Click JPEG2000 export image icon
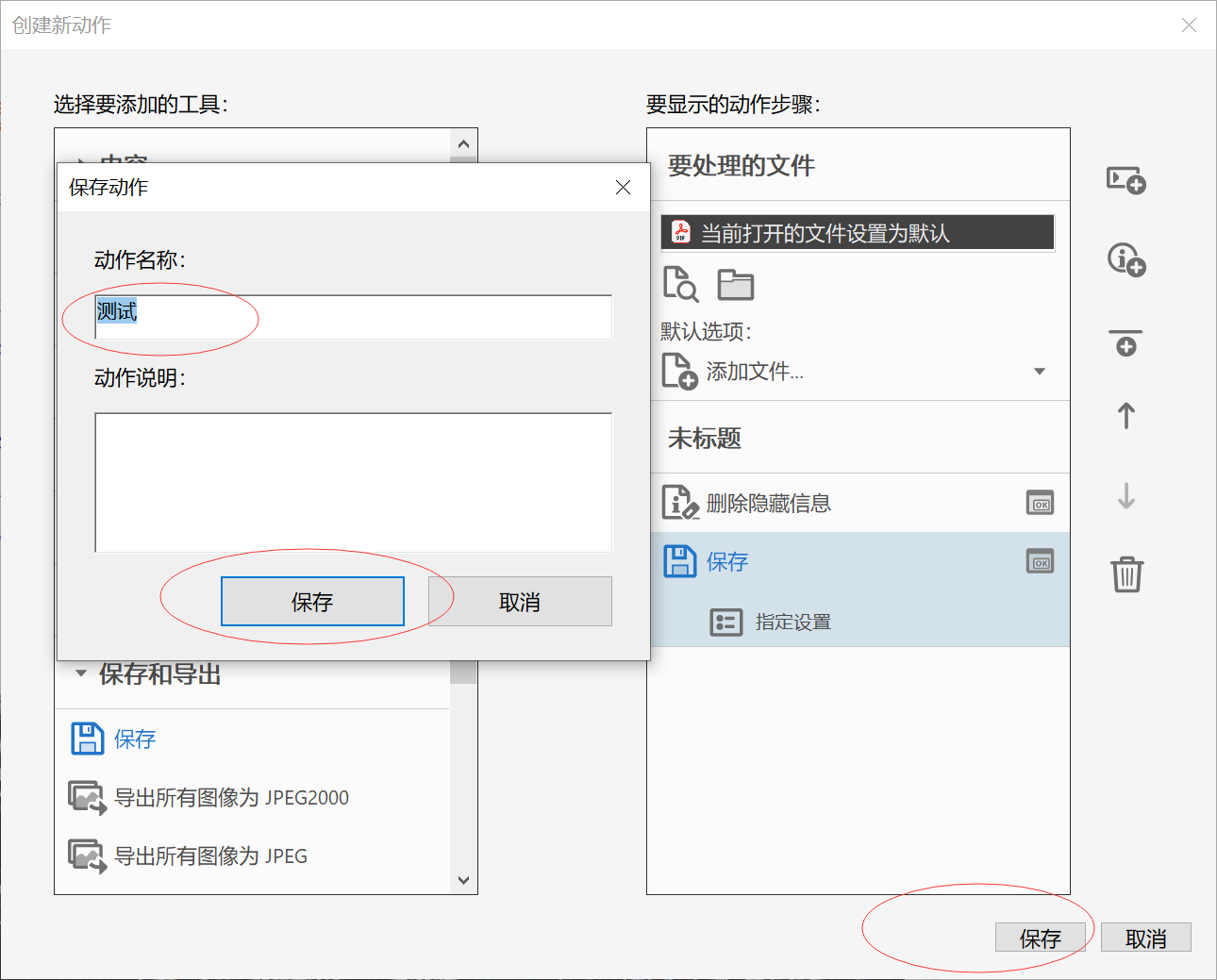 [87, 797]
